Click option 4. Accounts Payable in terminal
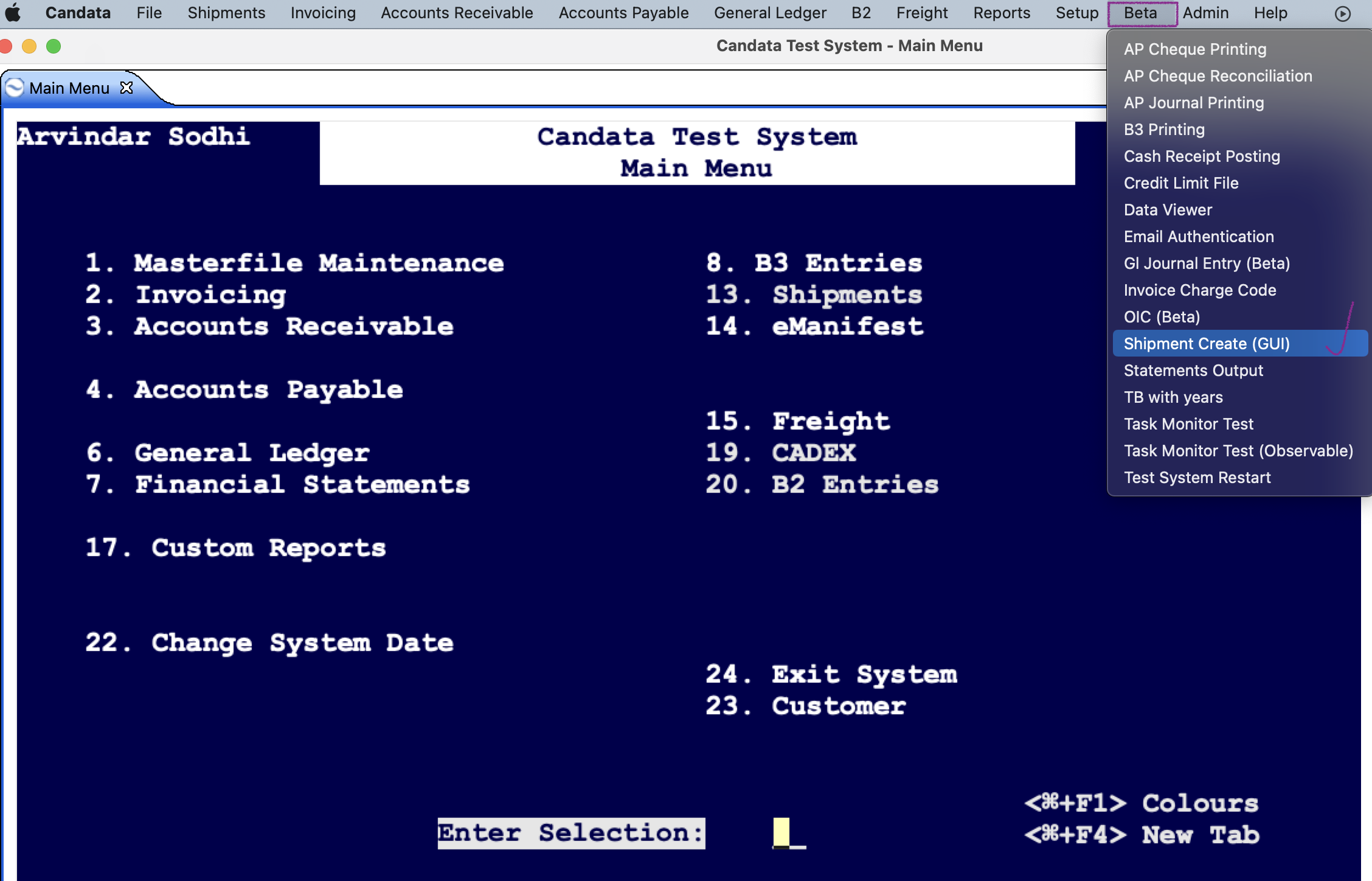 [x=244, y=389]
